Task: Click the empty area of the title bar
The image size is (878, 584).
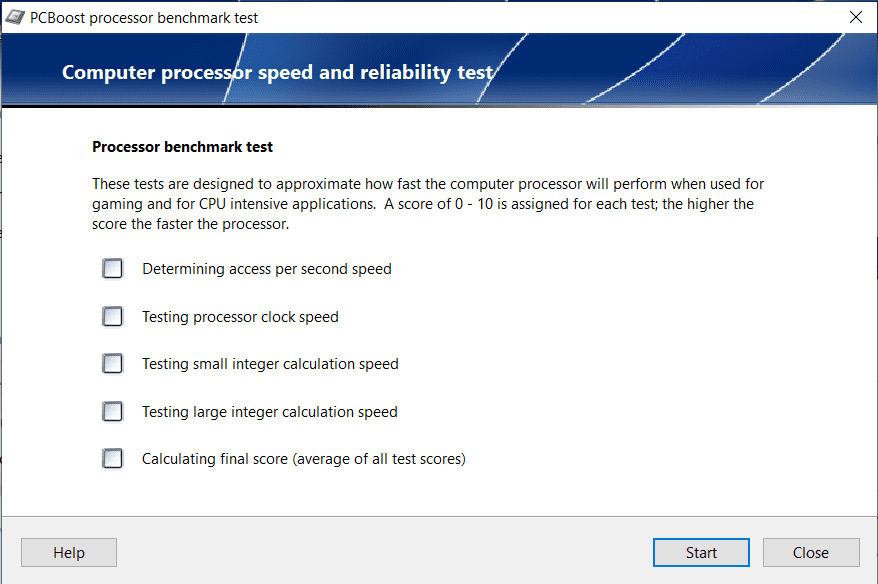Action: [x=550, y=17]
